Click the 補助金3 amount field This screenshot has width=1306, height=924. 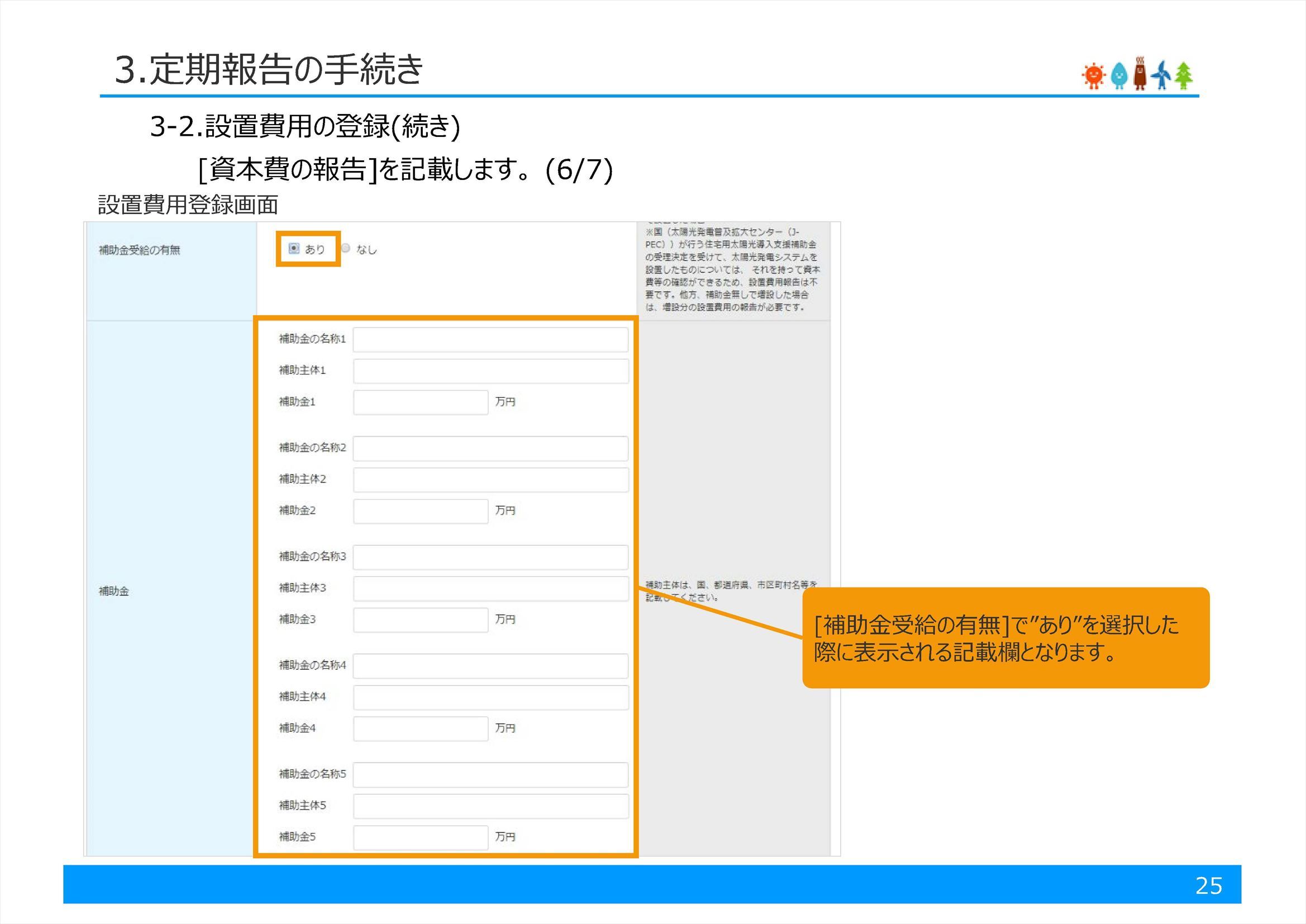coord(421,620)
